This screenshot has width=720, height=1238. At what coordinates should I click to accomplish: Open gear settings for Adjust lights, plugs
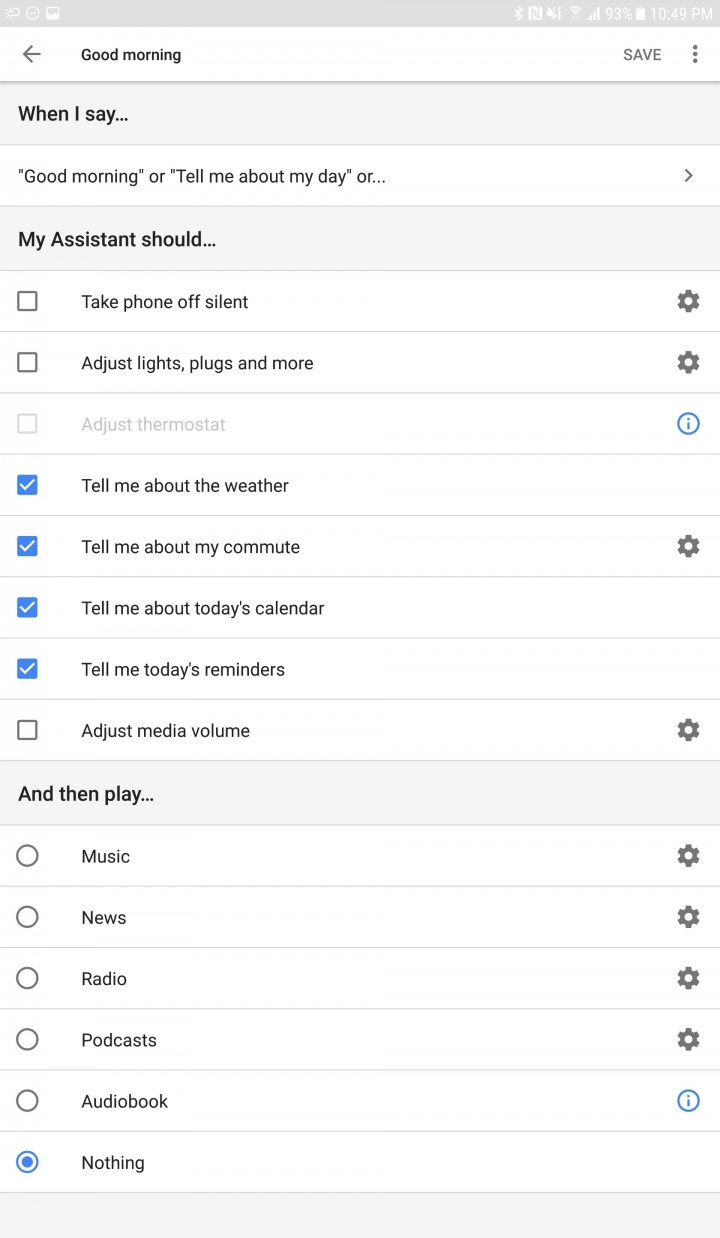688,362
